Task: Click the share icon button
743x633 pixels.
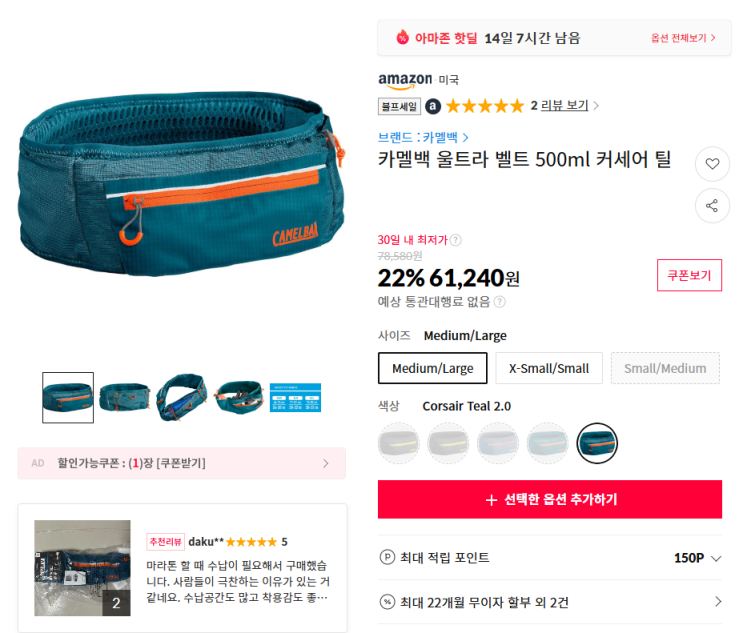Action: [x=712, y=206]
